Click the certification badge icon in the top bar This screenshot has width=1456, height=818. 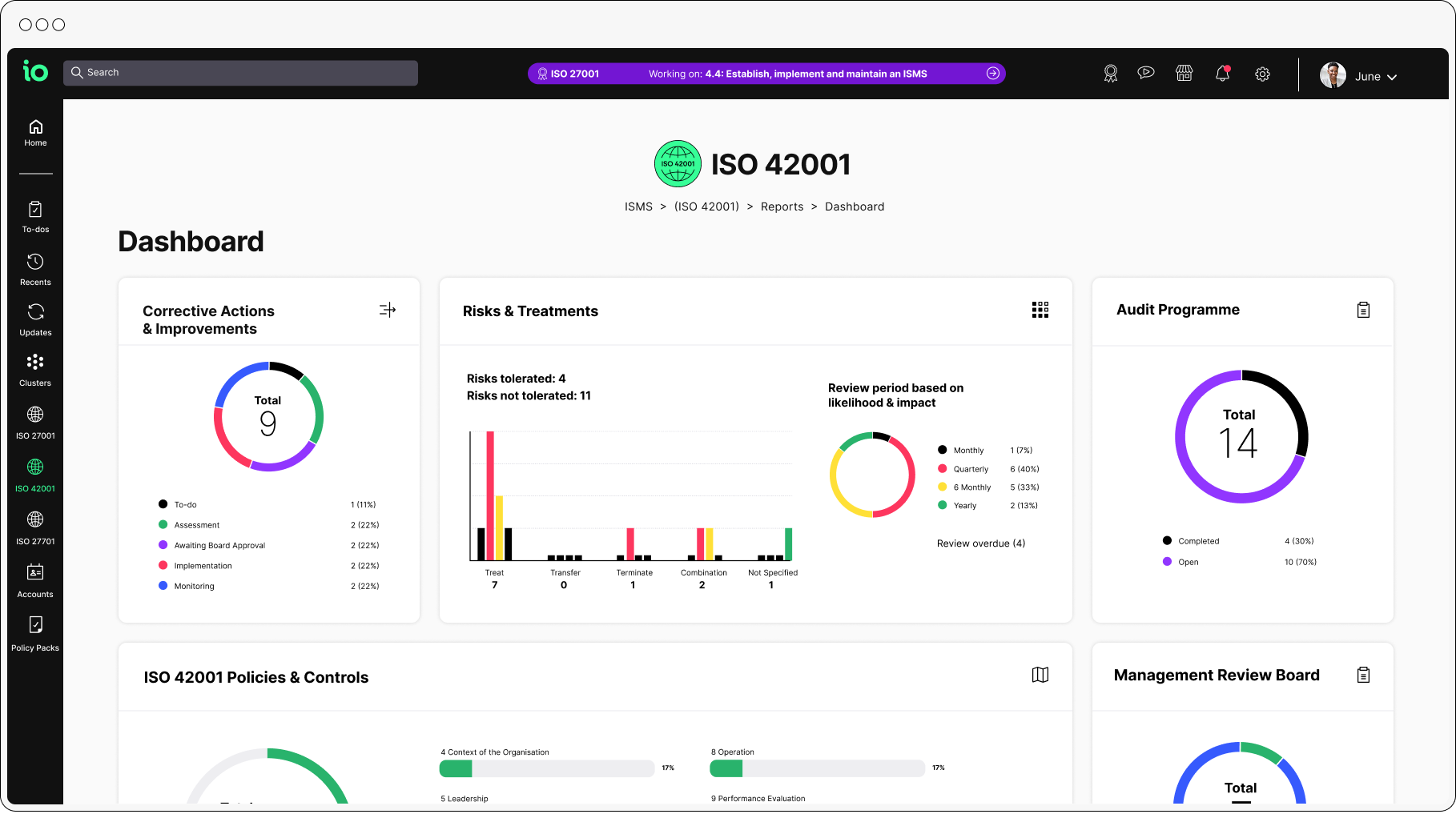tap(1110, 73)
